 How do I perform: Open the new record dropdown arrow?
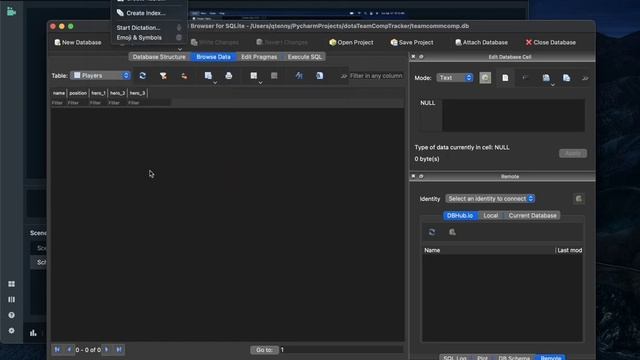coord(260,83)
